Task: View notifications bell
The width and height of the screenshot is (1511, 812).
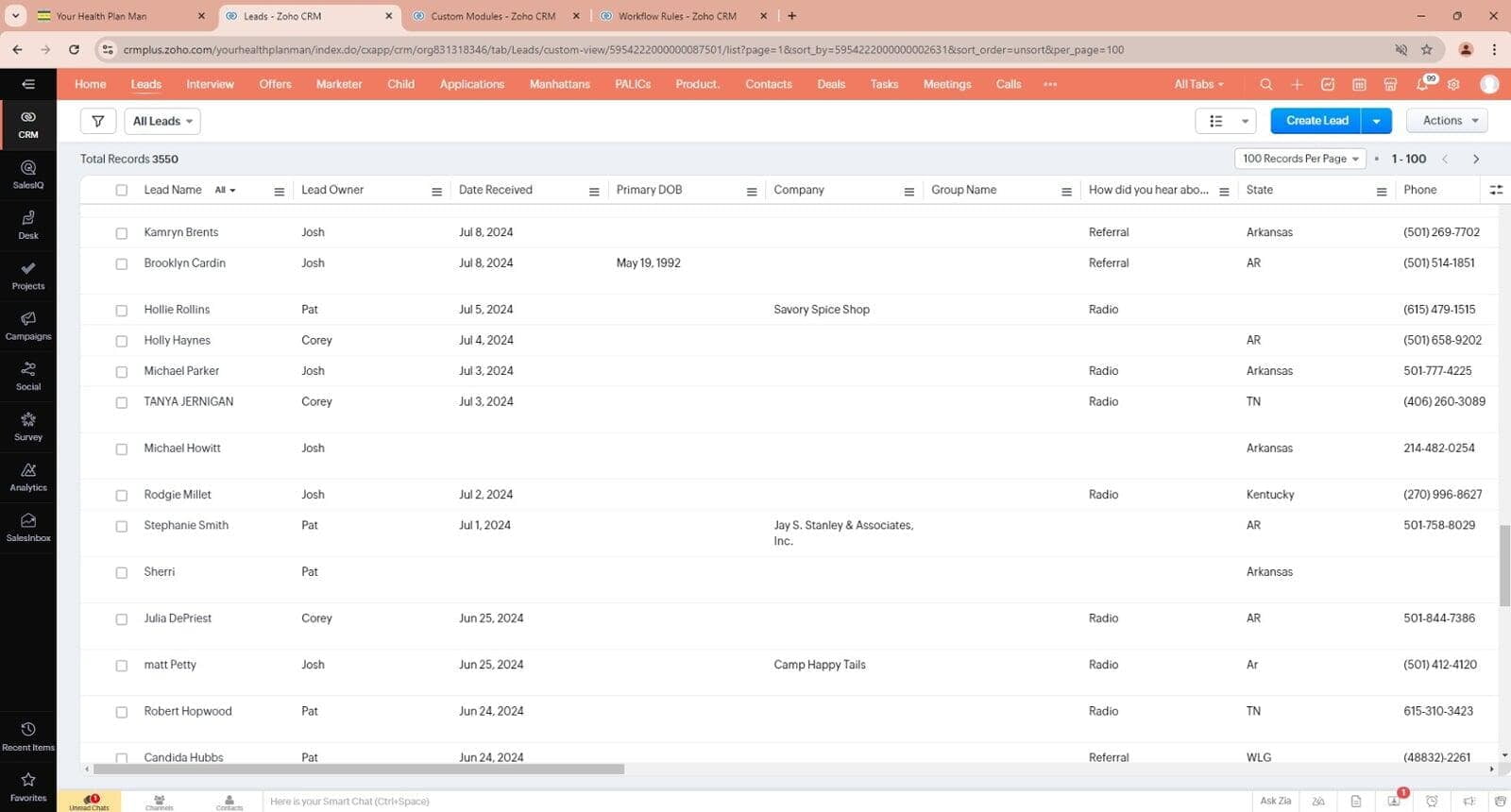Action: click(x=1422, y=84)
